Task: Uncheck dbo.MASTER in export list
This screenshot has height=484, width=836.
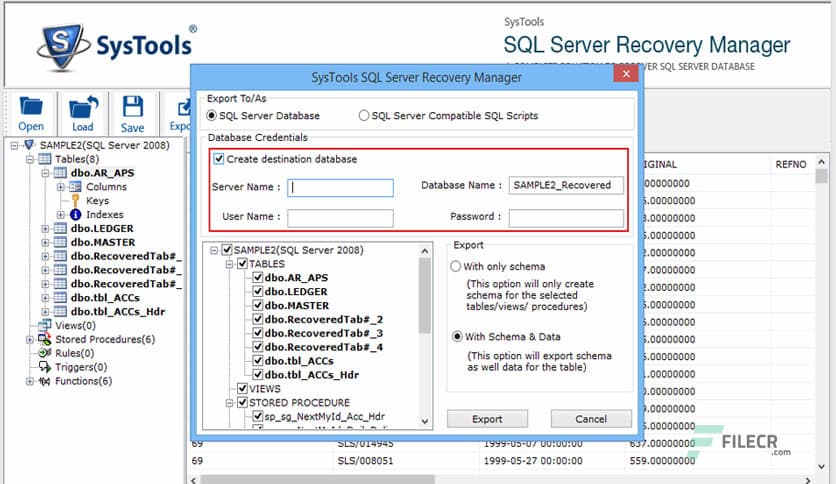Action: point(258,305)
